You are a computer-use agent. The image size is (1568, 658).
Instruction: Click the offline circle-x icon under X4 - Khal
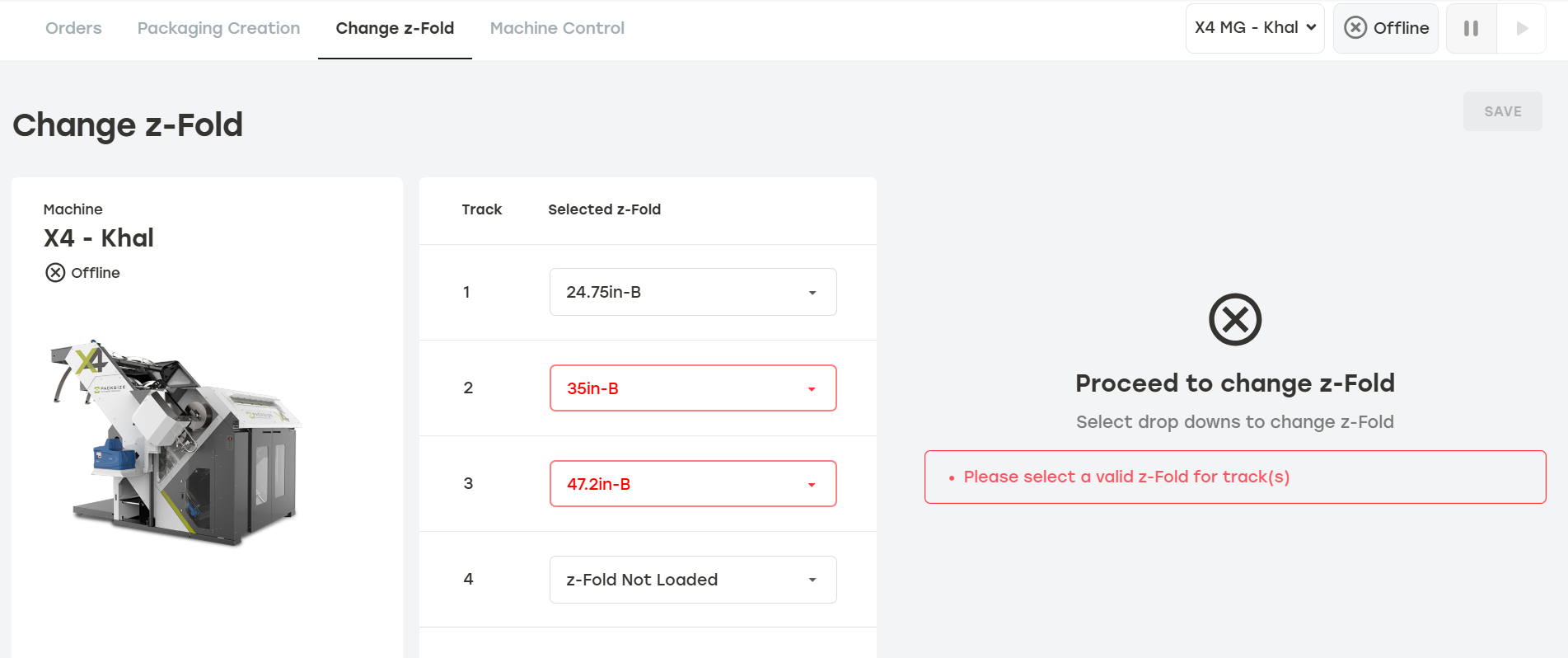coord(55,273)
